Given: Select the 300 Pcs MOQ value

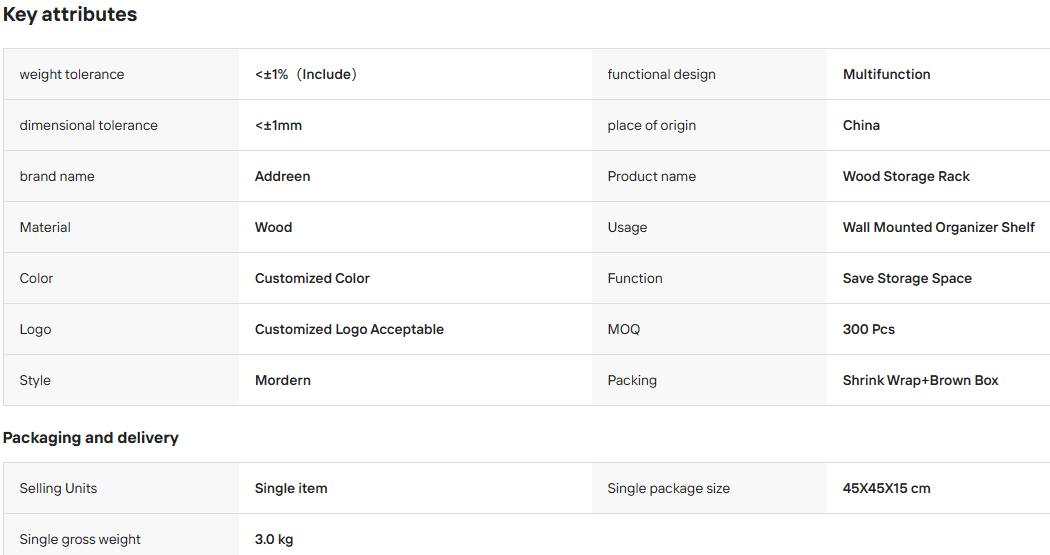Looking at the screenshot, I should coord(869,329).
